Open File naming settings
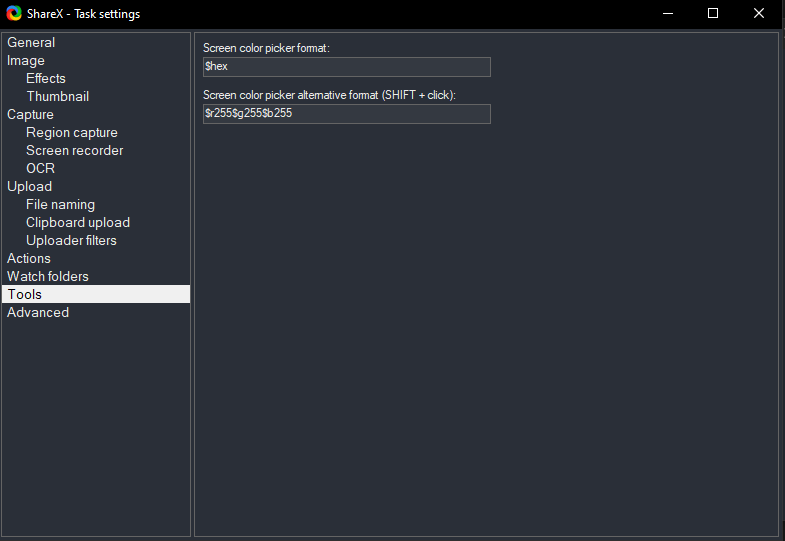The height and width of the screenshot is (541, 785). click(61, 205)
